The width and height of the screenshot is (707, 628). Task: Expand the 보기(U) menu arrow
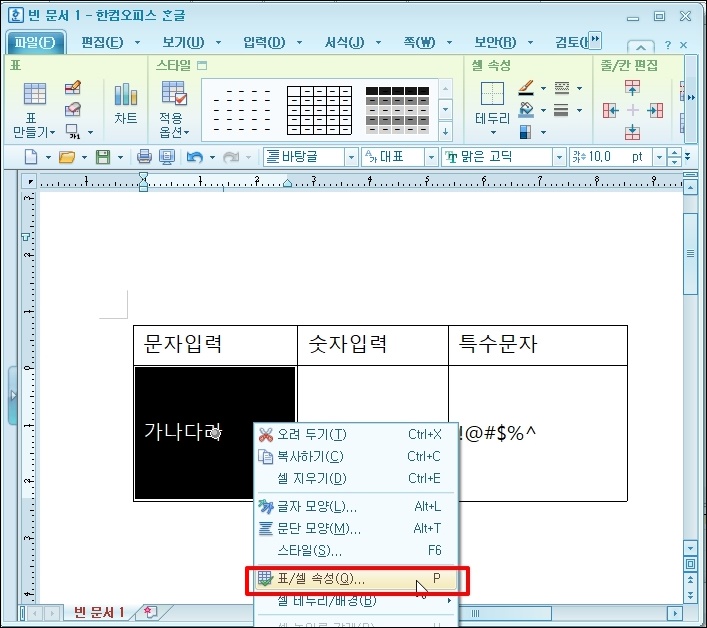pyautogui.click(x=218, y=43)
